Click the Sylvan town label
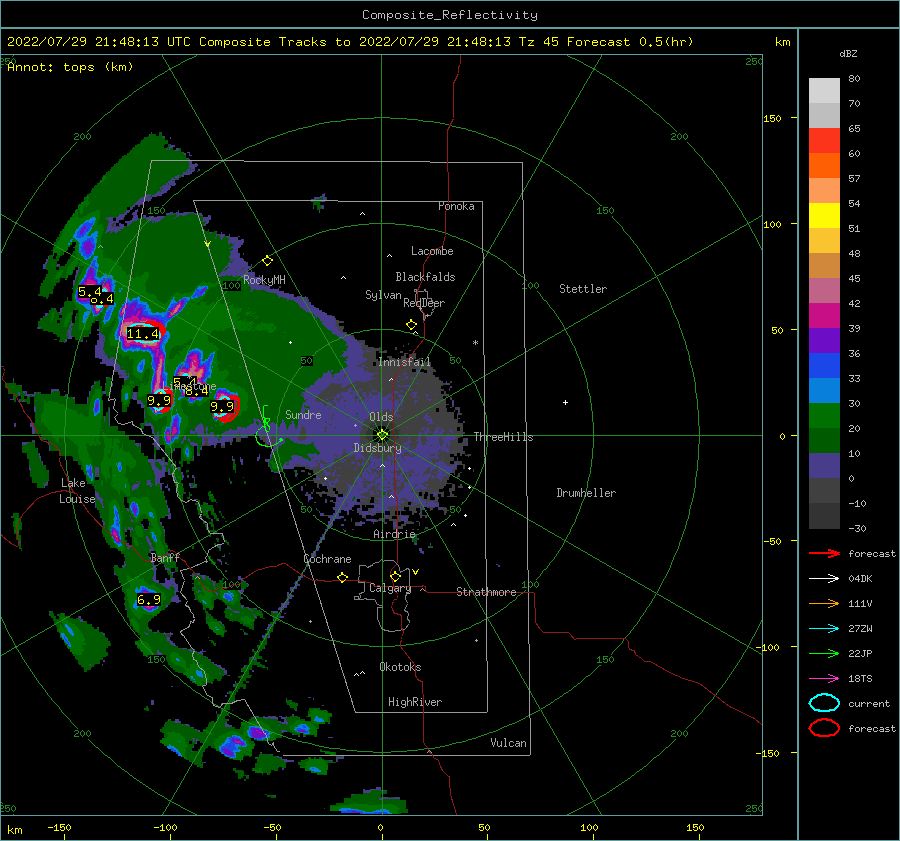 point(383,295)
